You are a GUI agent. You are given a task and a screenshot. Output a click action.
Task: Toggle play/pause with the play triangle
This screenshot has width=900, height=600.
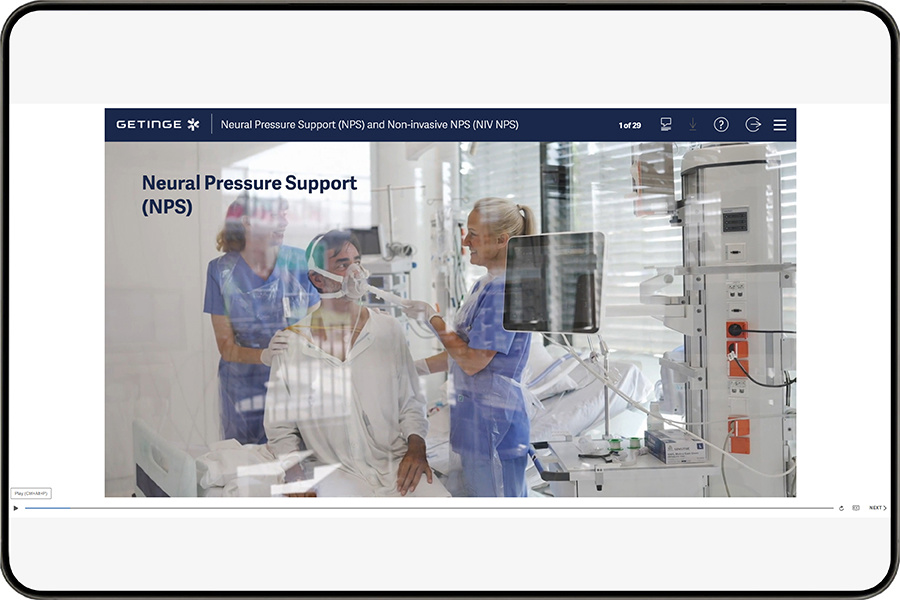pyautogui.click(x=16, y=508)
